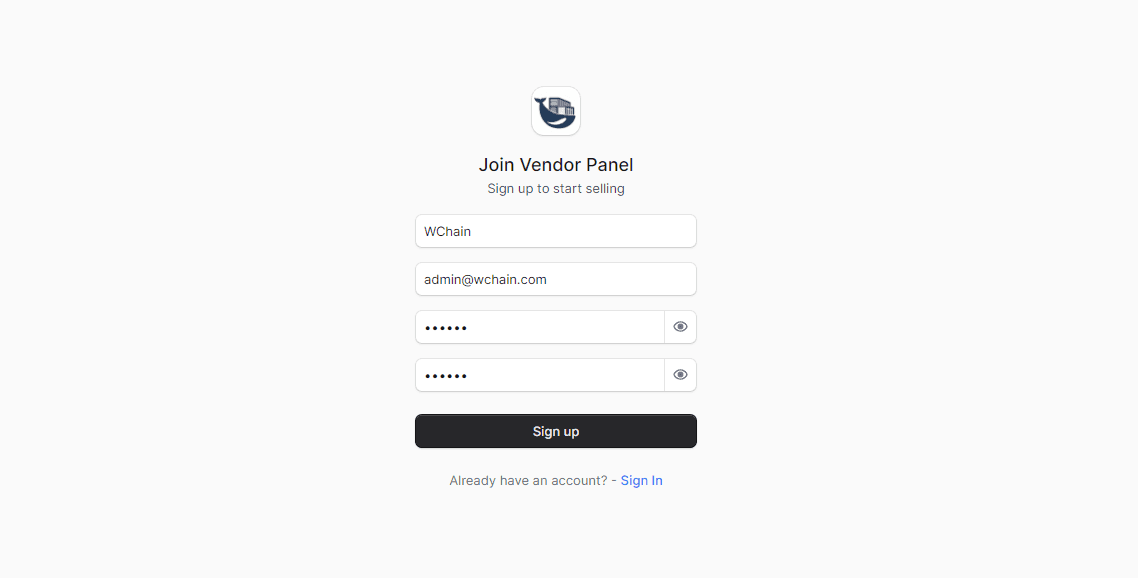Click the Sign up to start selling subtitle

click(556, 189)
